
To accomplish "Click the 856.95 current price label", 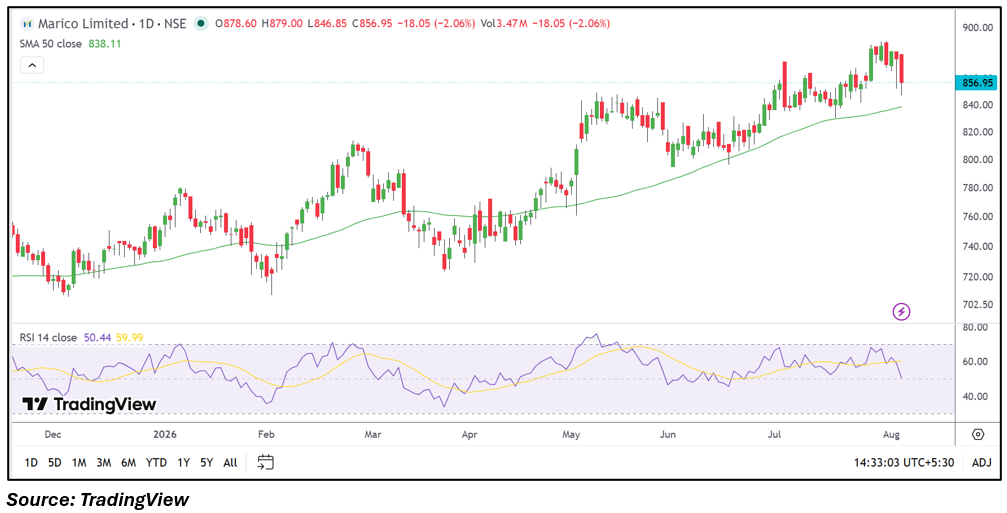I will (x=977, y=83).
